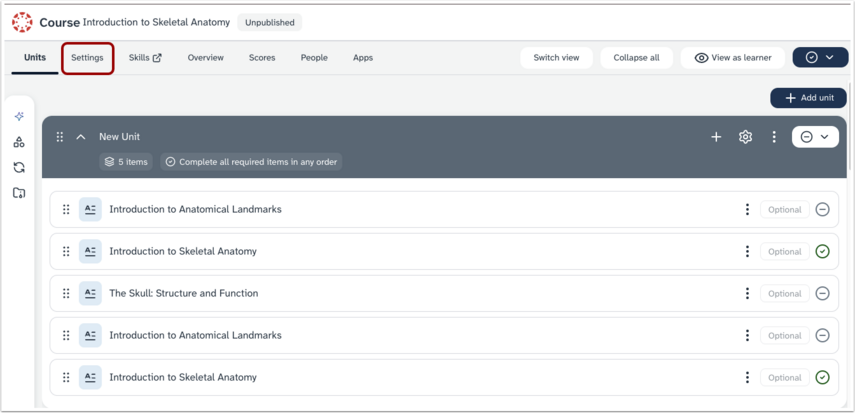Viewport: 855px width, 413px height.
Task: Go to the Overview tab
Action: [x=206, y=57]
